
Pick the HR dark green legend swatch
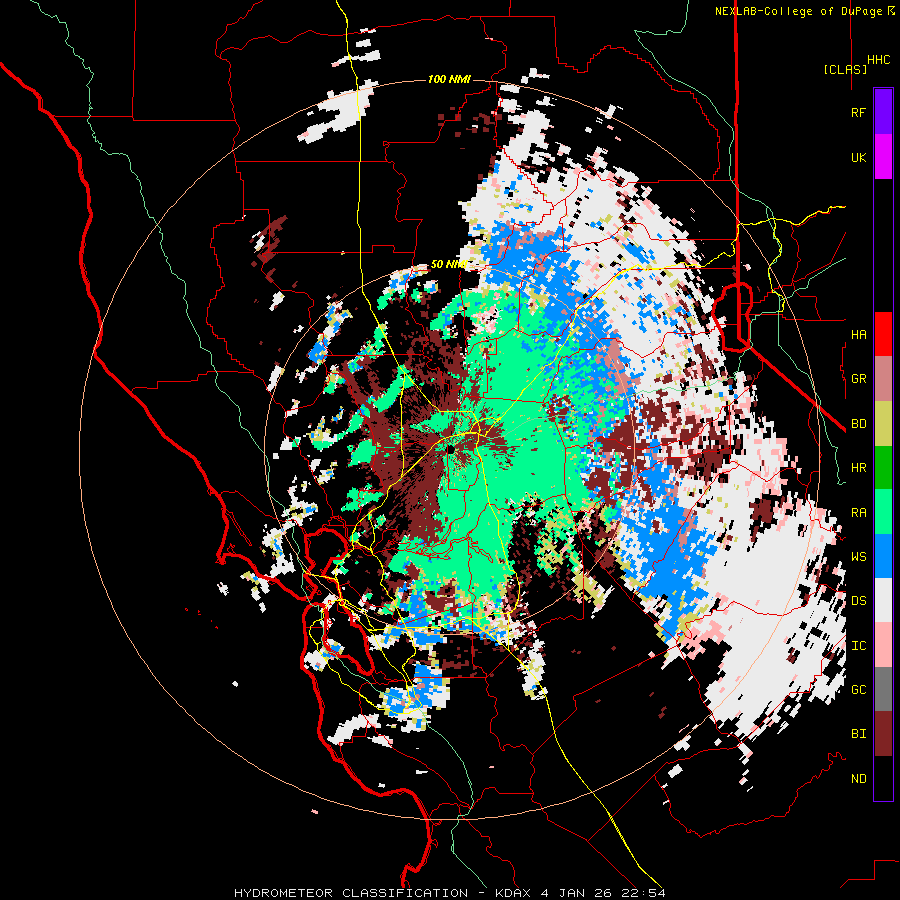pyautogui.click(x=883, y=467)
